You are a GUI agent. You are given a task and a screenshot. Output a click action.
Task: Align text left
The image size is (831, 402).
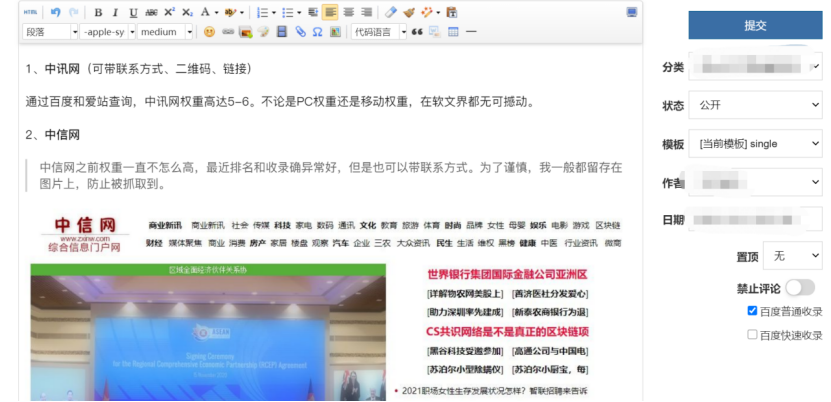[x=331, y=12]
